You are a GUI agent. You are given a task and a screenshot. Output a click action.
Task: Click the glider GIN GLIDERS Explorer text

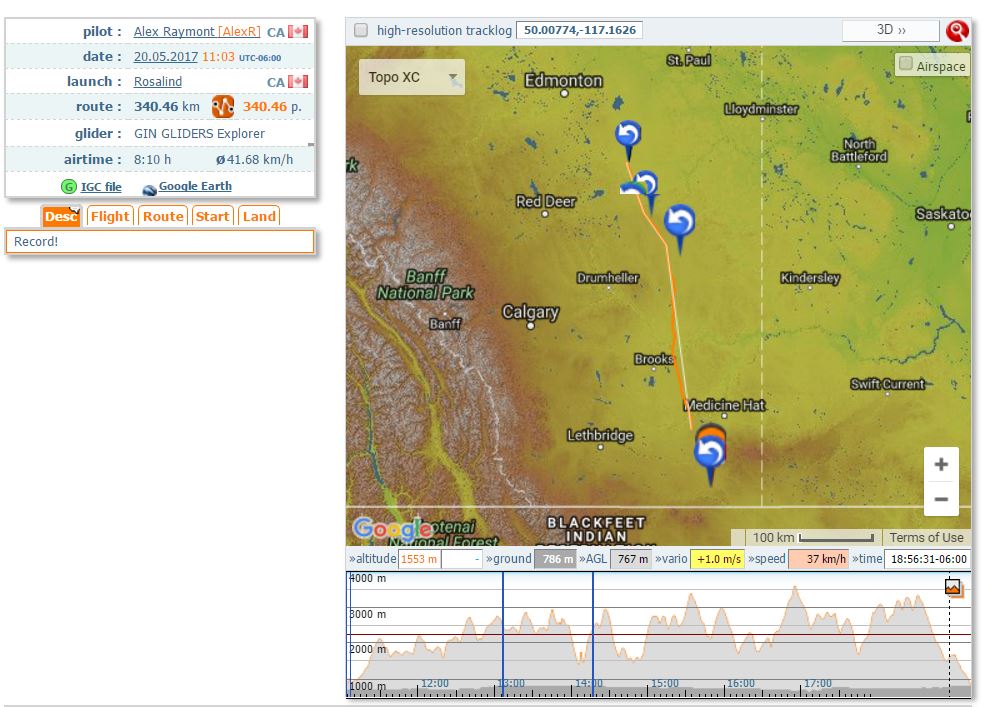pos(199,134)
